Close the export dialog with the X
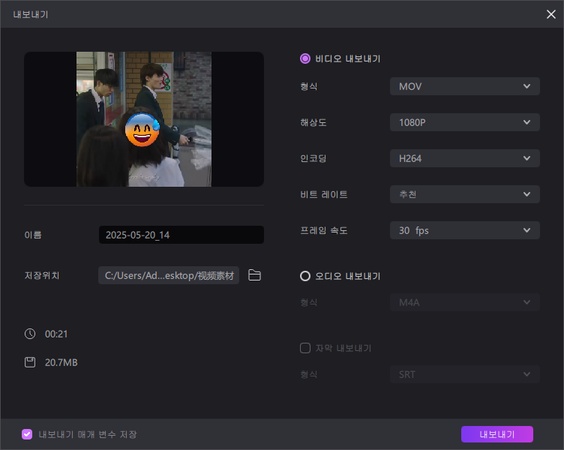 coord(551,14)
